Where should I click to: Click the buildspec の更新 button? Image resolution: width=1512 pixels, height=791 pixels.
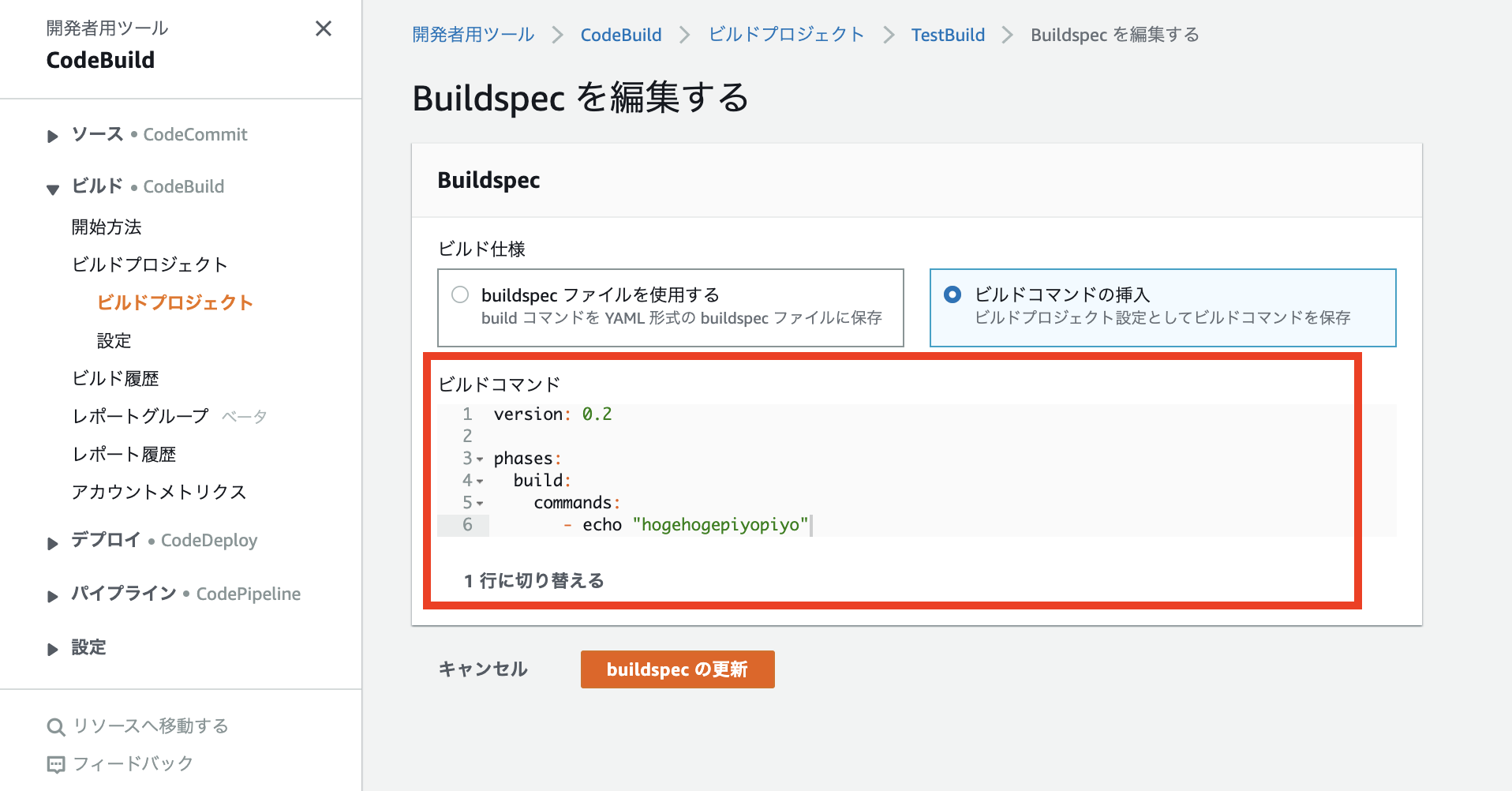click(677, 669)
